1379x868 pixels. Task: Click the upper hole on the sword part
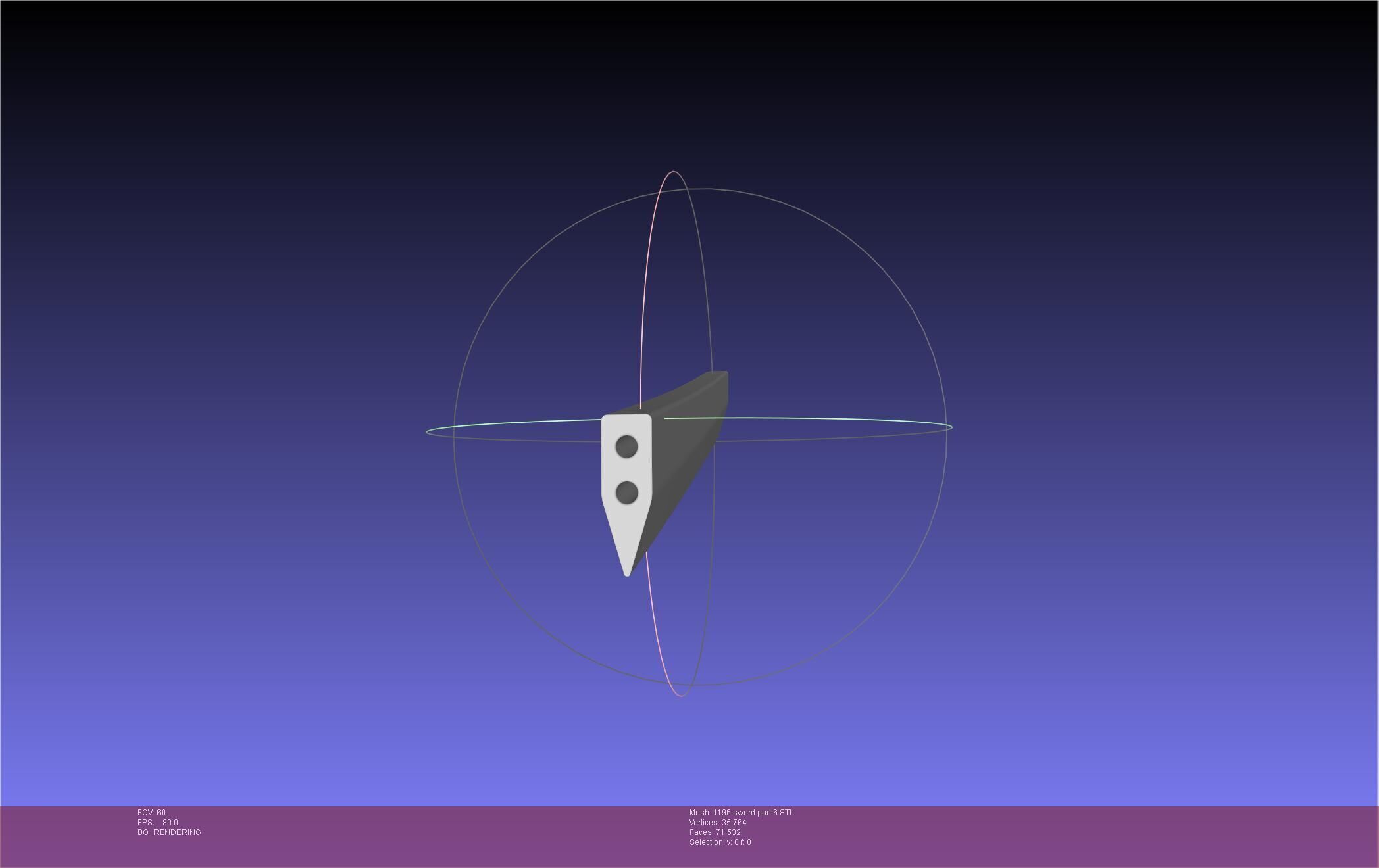coord(626,446)
